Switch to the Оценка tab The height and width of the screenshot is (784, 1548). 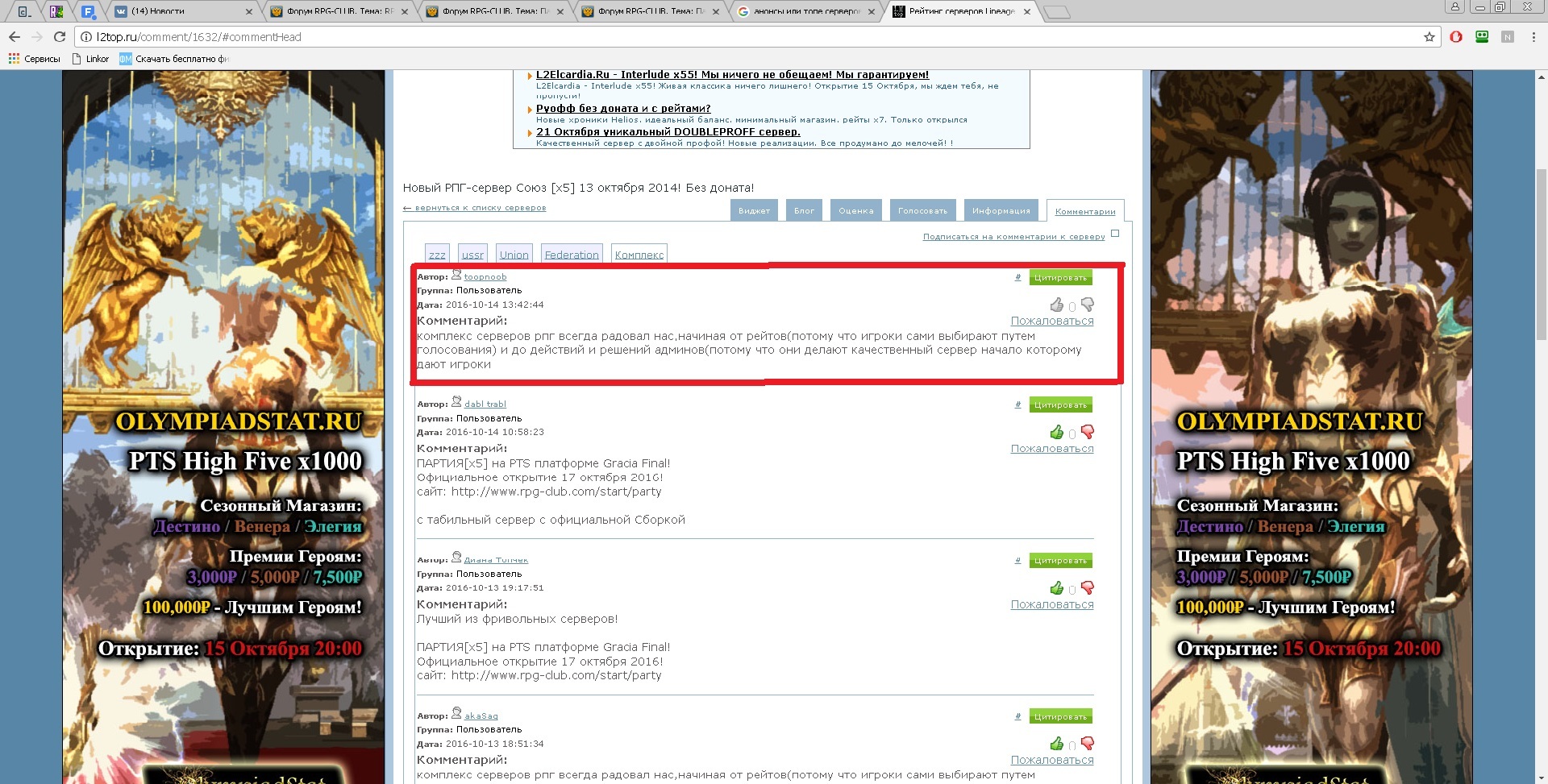tap(856, 210)
